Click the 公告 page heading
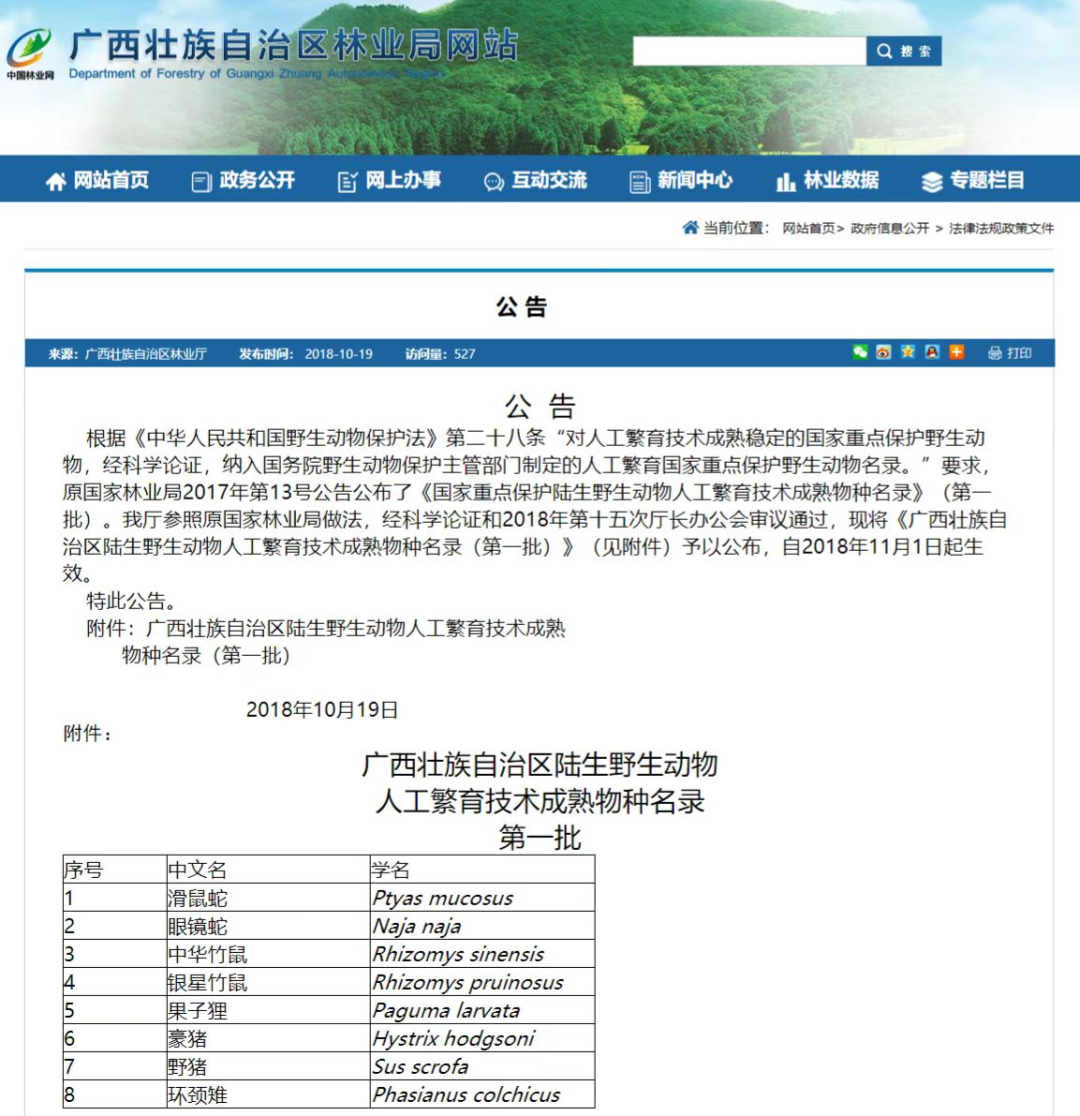The height and width of the screenshot is (1116, 1080). click(521, 307)
